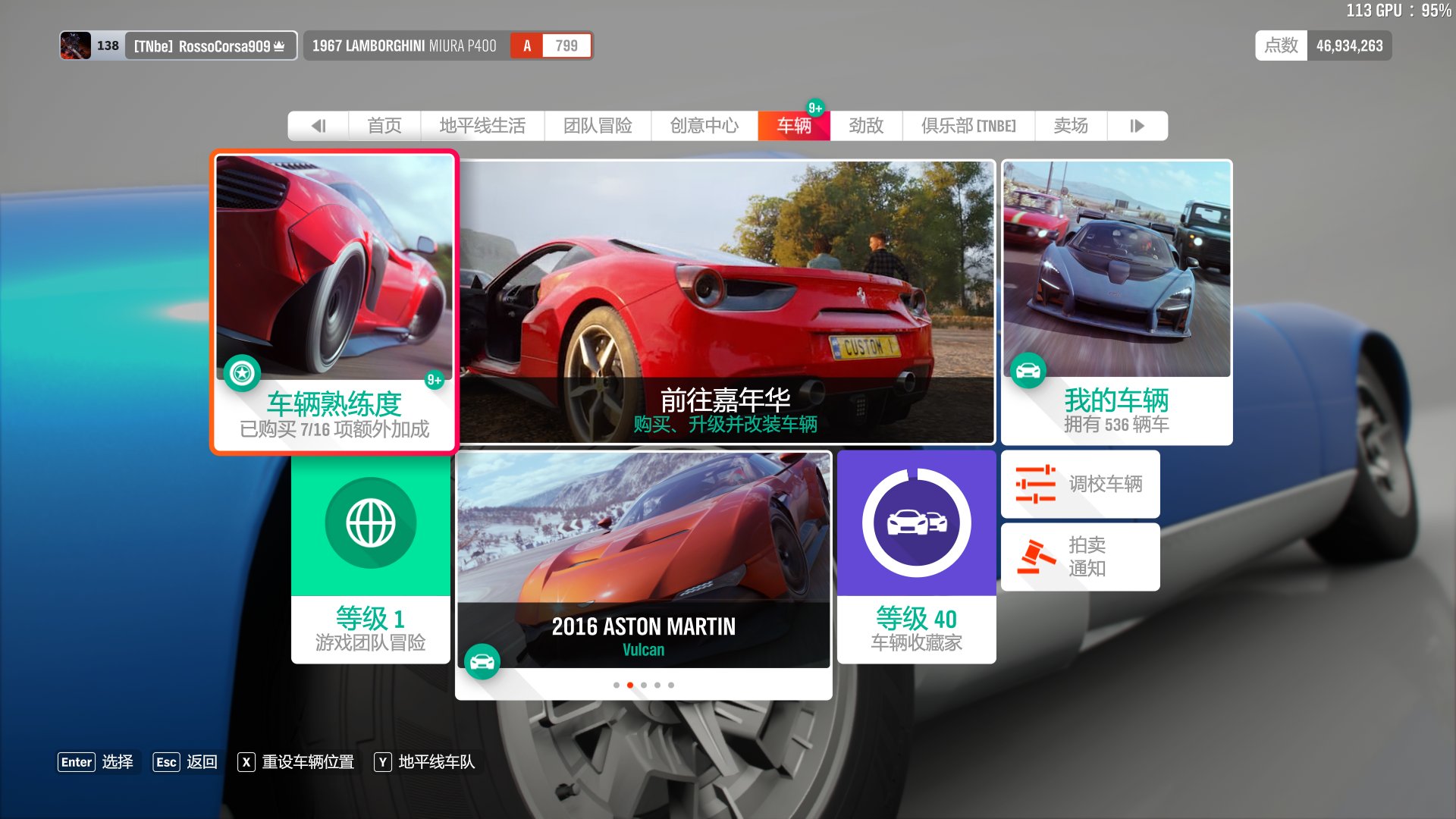Image resolution: width=1456 pixels, height=819 pixels.
Task: Click the player avatar image
Action: pos(76,45)
